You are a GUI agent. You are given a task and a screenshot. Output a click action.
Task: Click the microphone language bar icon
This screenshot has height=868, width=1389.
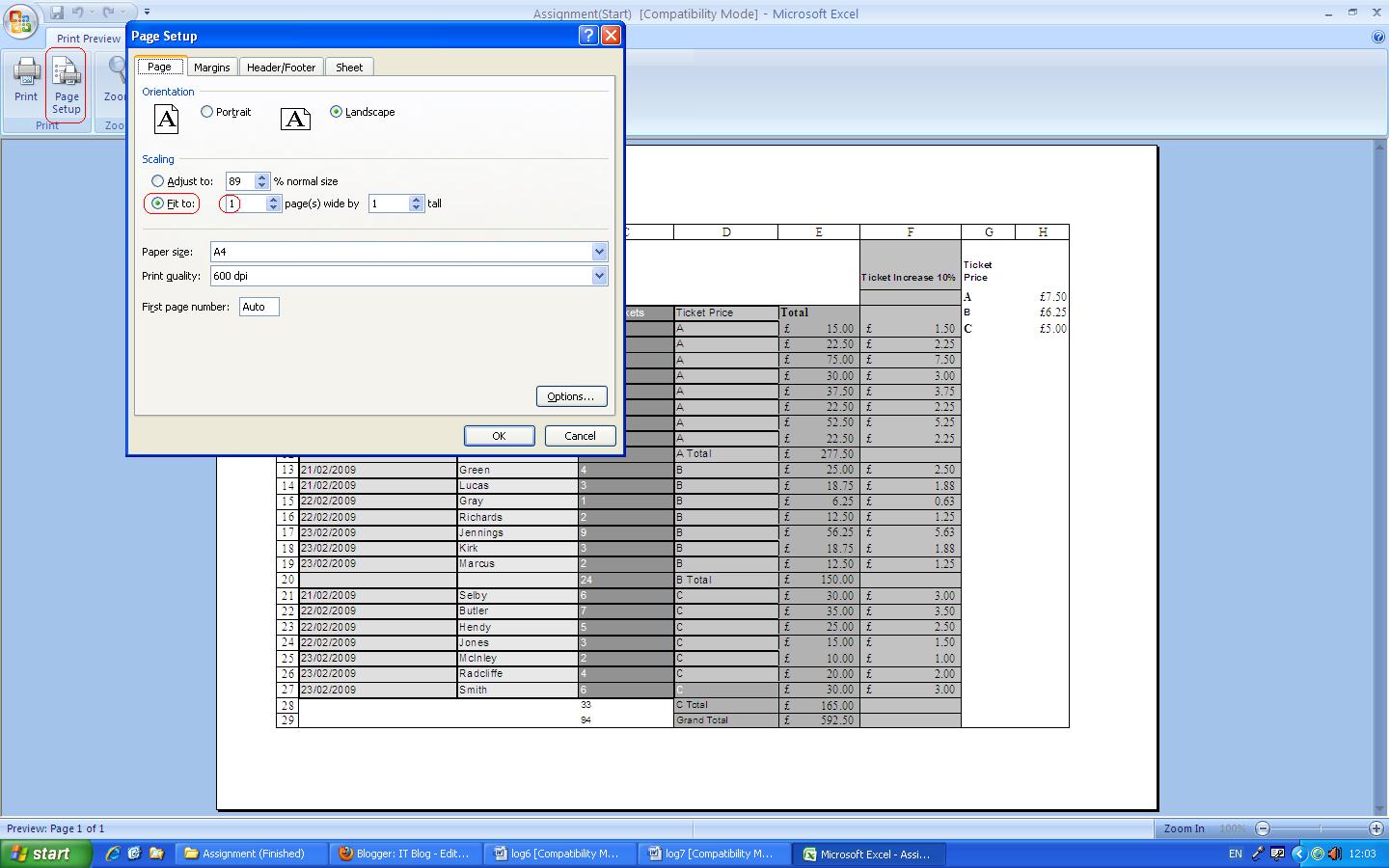[x=1258, y=854]
